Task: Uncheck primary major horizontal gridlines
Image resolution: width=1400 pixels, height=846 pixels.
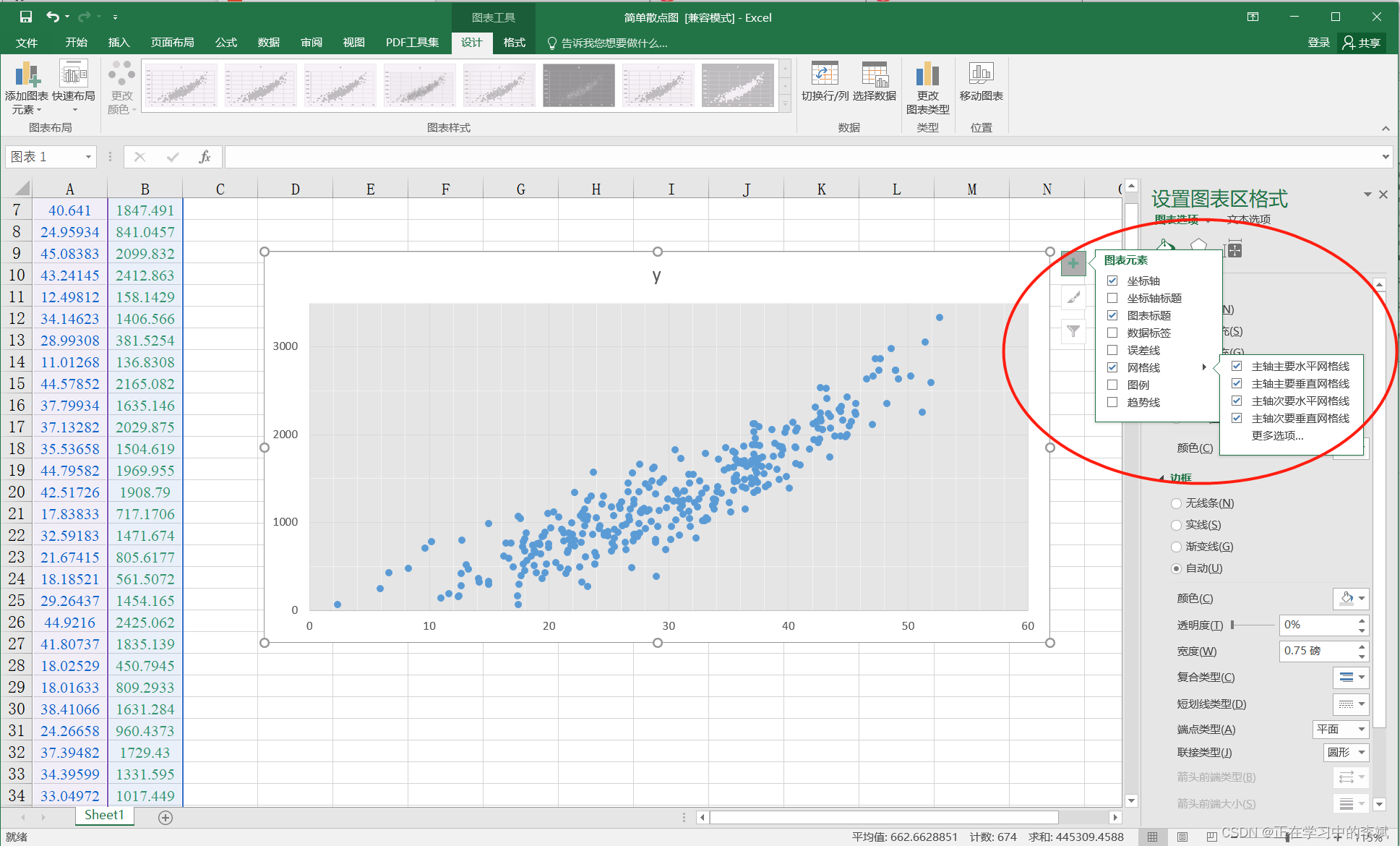Action: 1237,366
